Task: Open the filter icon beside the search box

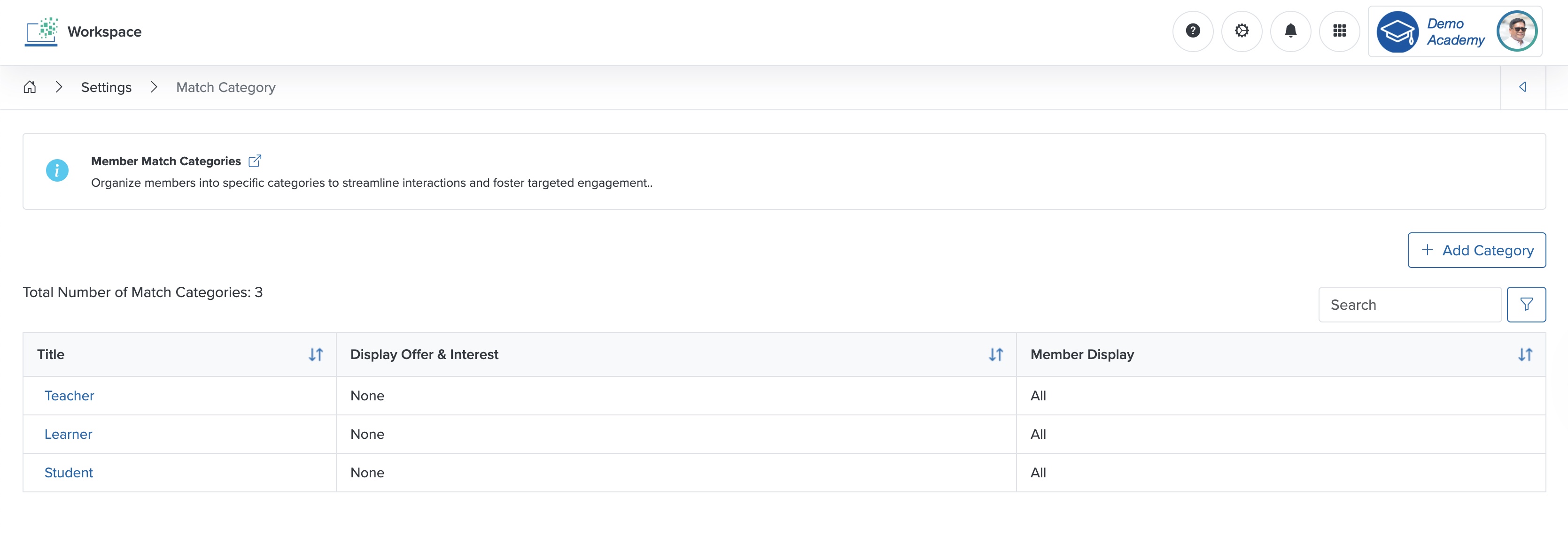Action: (x=1527, y=304)
